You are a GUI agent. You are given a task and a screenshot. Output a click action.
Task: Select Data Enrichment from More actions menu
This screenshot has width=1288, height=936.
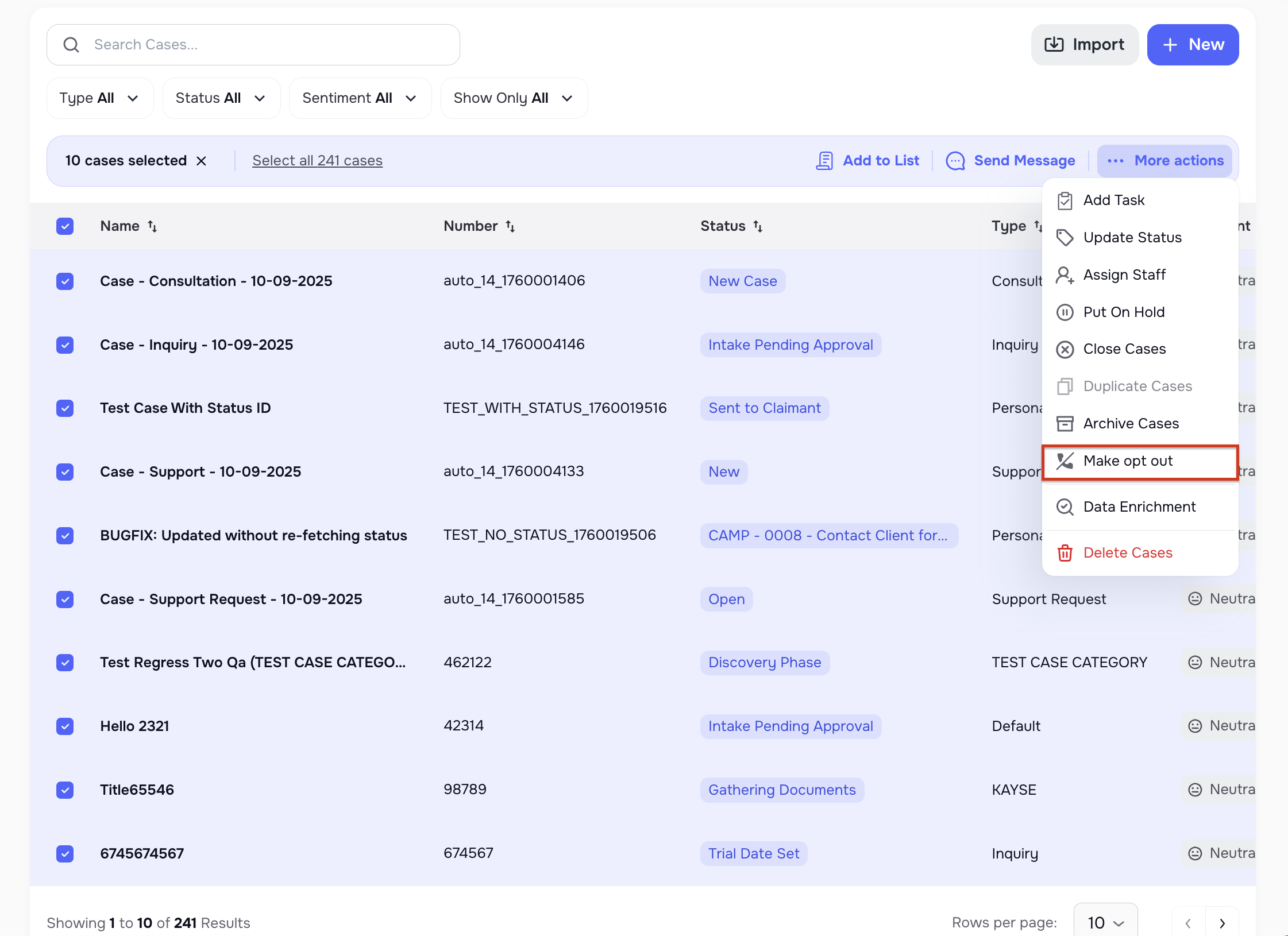[x=1139, y=506]
